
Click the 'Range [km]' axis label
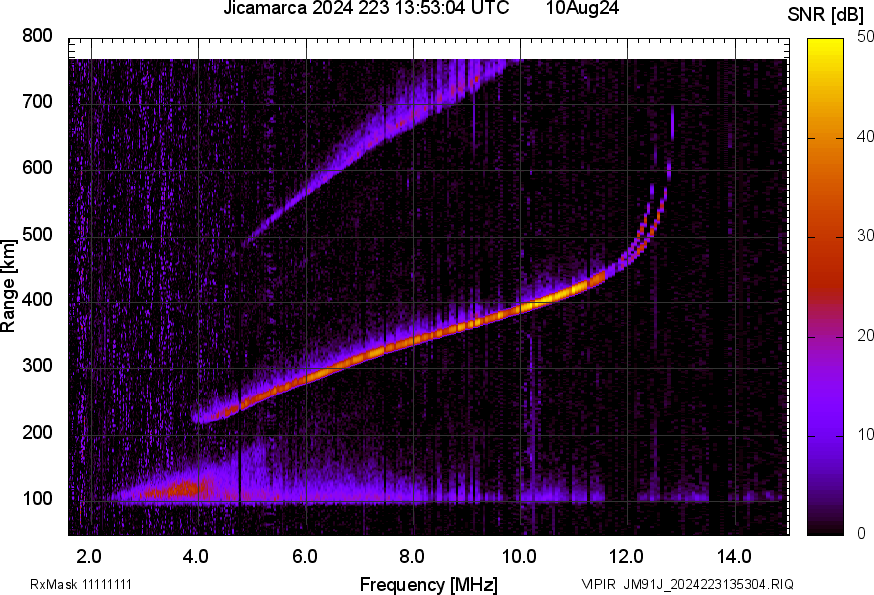click(8, 286)
